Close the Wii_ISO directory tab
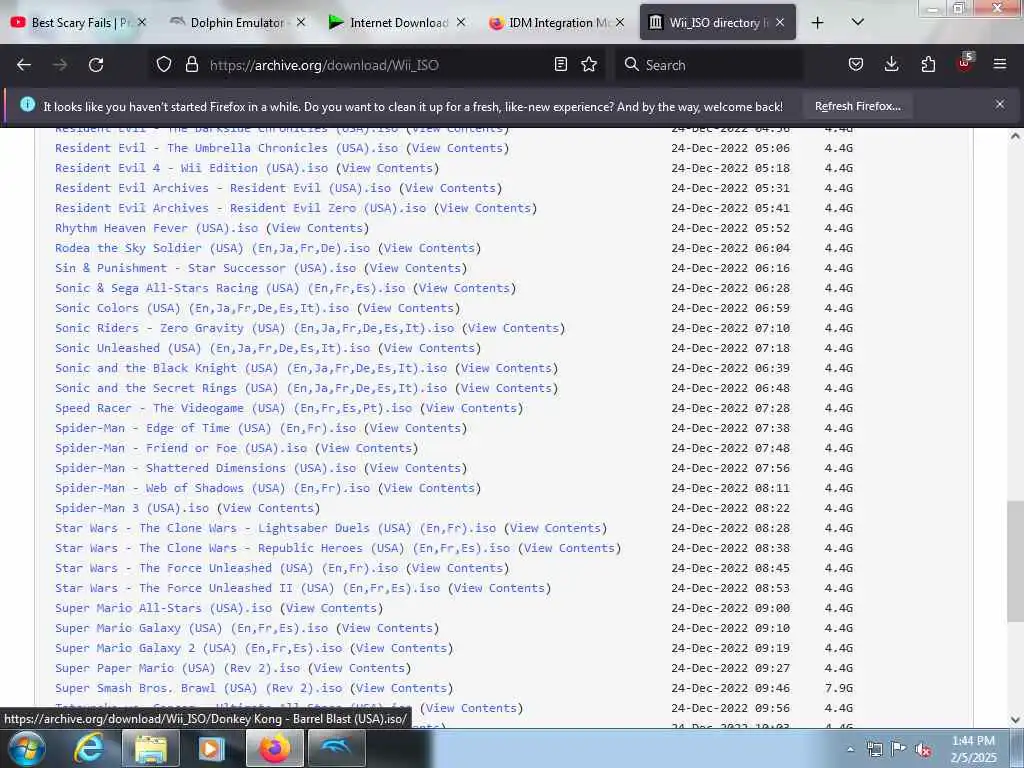 tap(780, 22)
